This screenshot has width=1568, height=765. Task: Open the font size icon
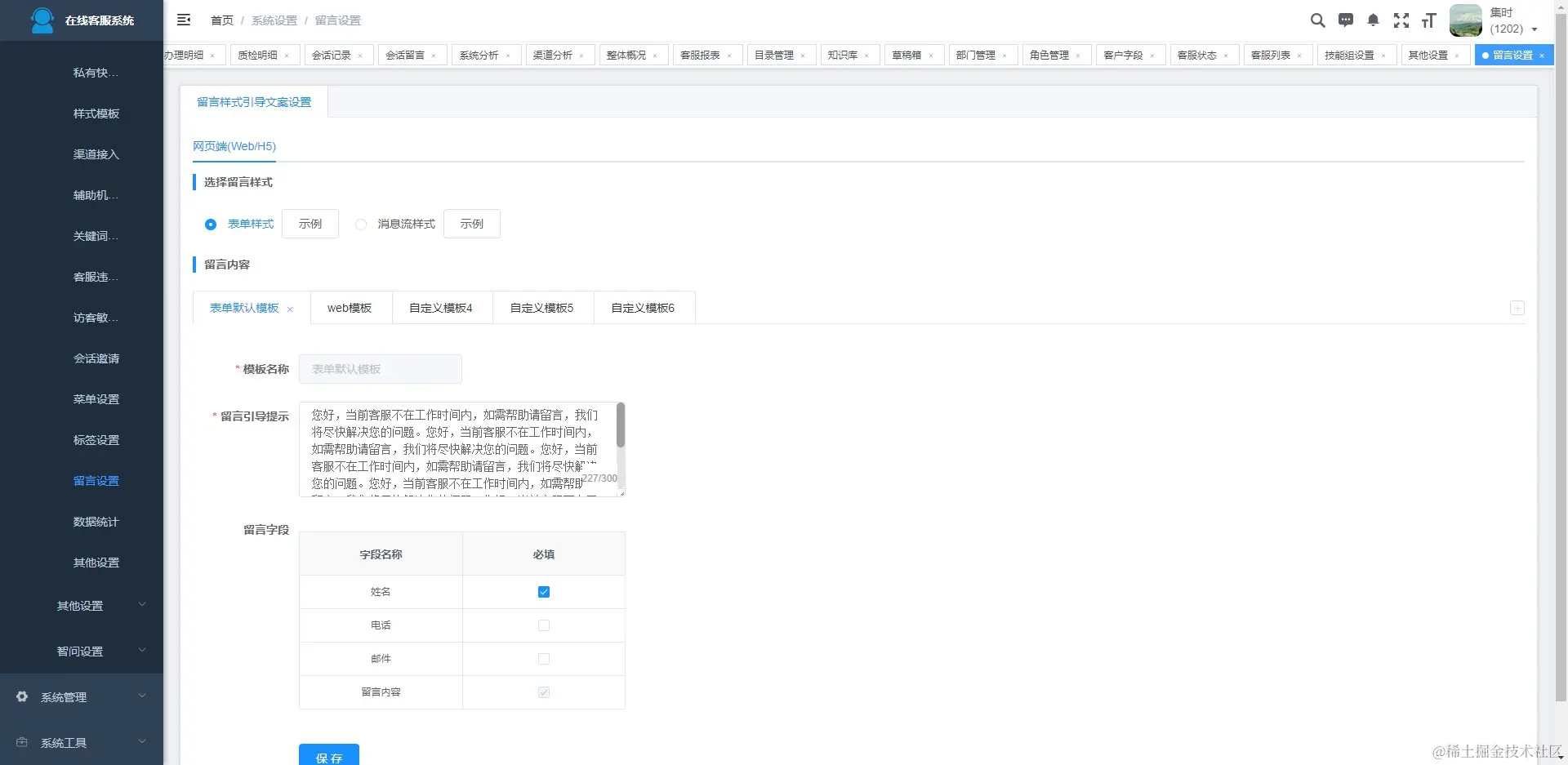point(1428,20)
